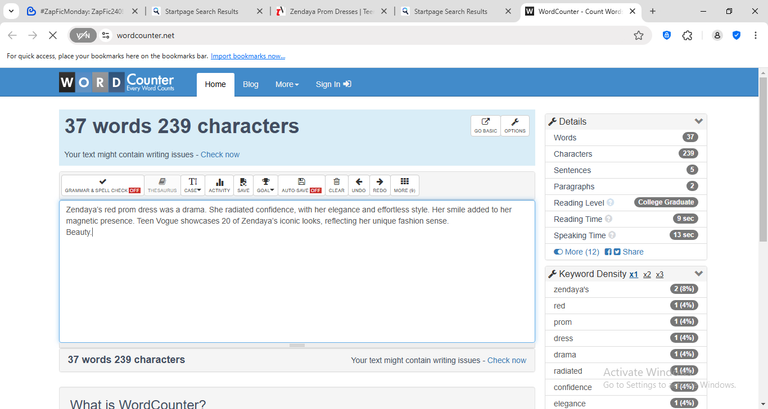Image resolution: width=768 pixels, height=409 pixels.
Task: Click Reading Time help icon
Action: coord(608,218)
